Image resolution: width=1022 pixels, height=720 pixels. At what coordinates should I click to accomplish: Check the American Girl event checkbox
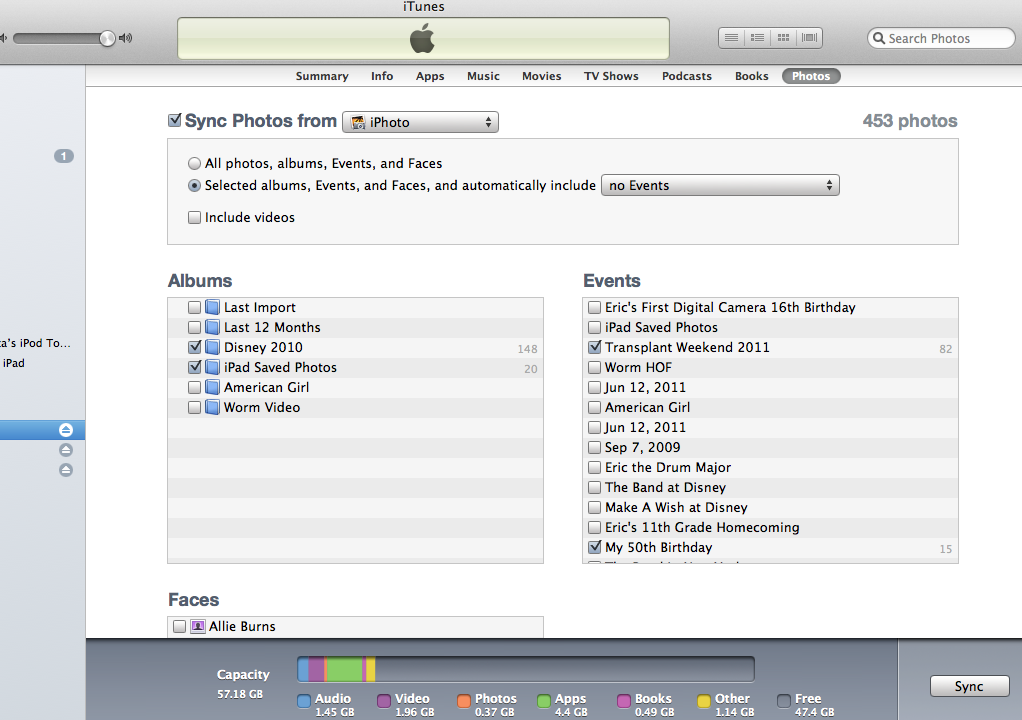click(594, 407)
